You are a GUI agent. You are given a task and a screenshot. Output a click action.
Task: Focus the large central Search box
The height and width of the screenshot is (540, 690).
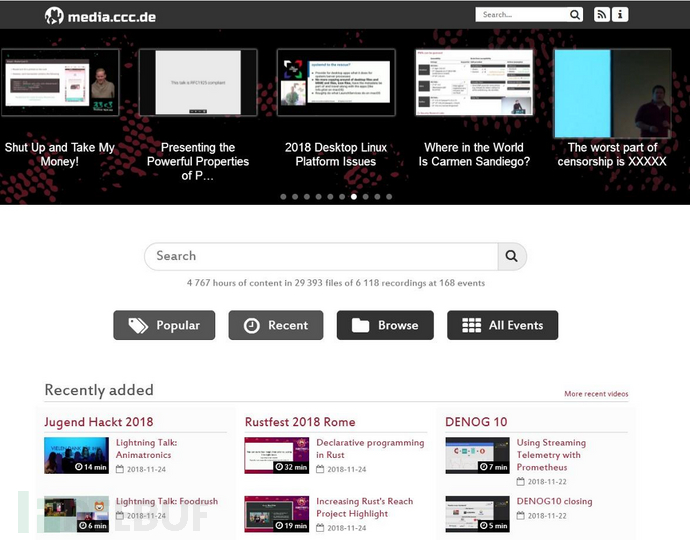[x=321, y=256]
